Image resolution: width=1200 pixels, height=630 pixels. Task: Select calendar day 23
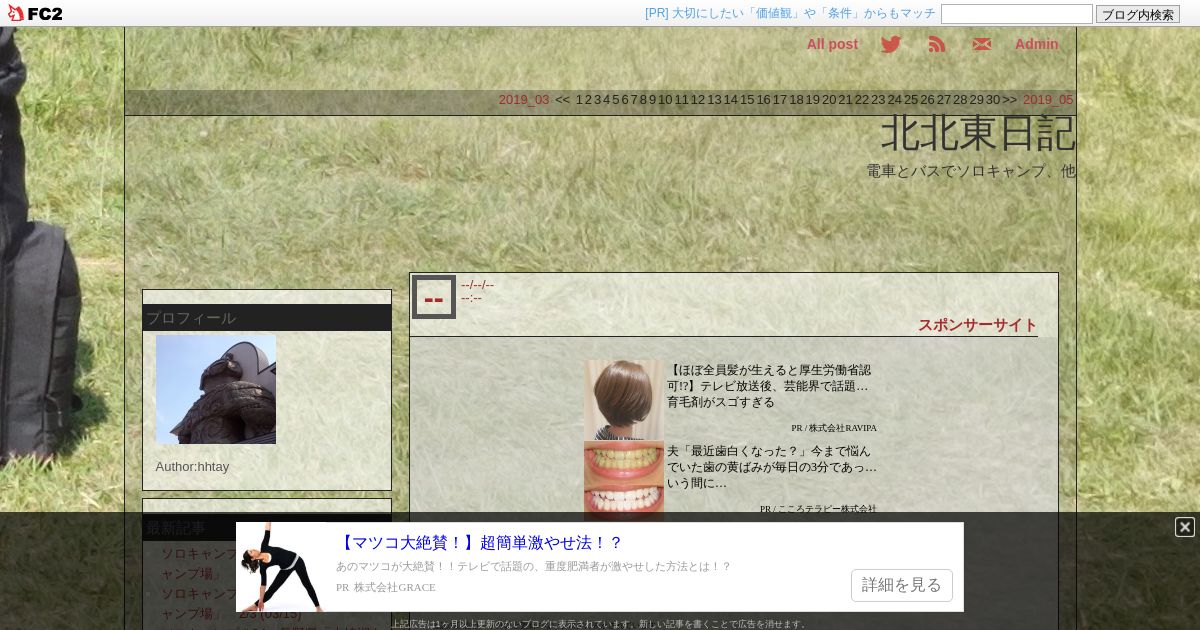click(878, 100)
